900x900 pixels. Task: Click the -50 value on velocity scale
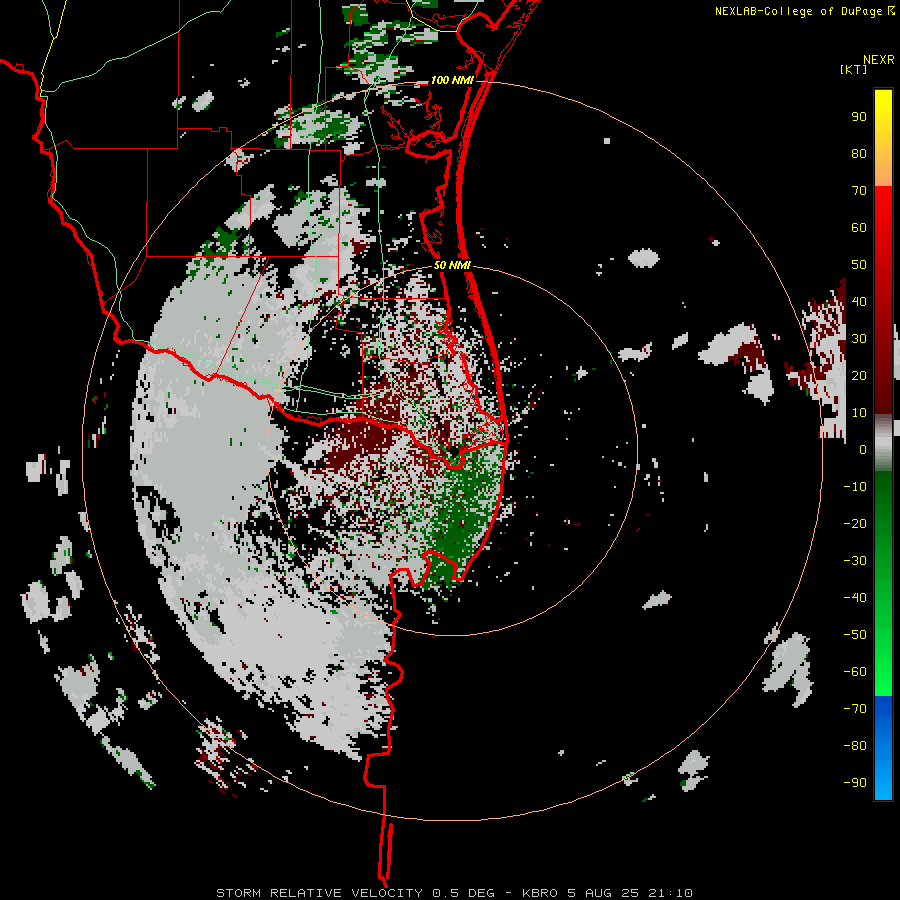pos(855,635)
